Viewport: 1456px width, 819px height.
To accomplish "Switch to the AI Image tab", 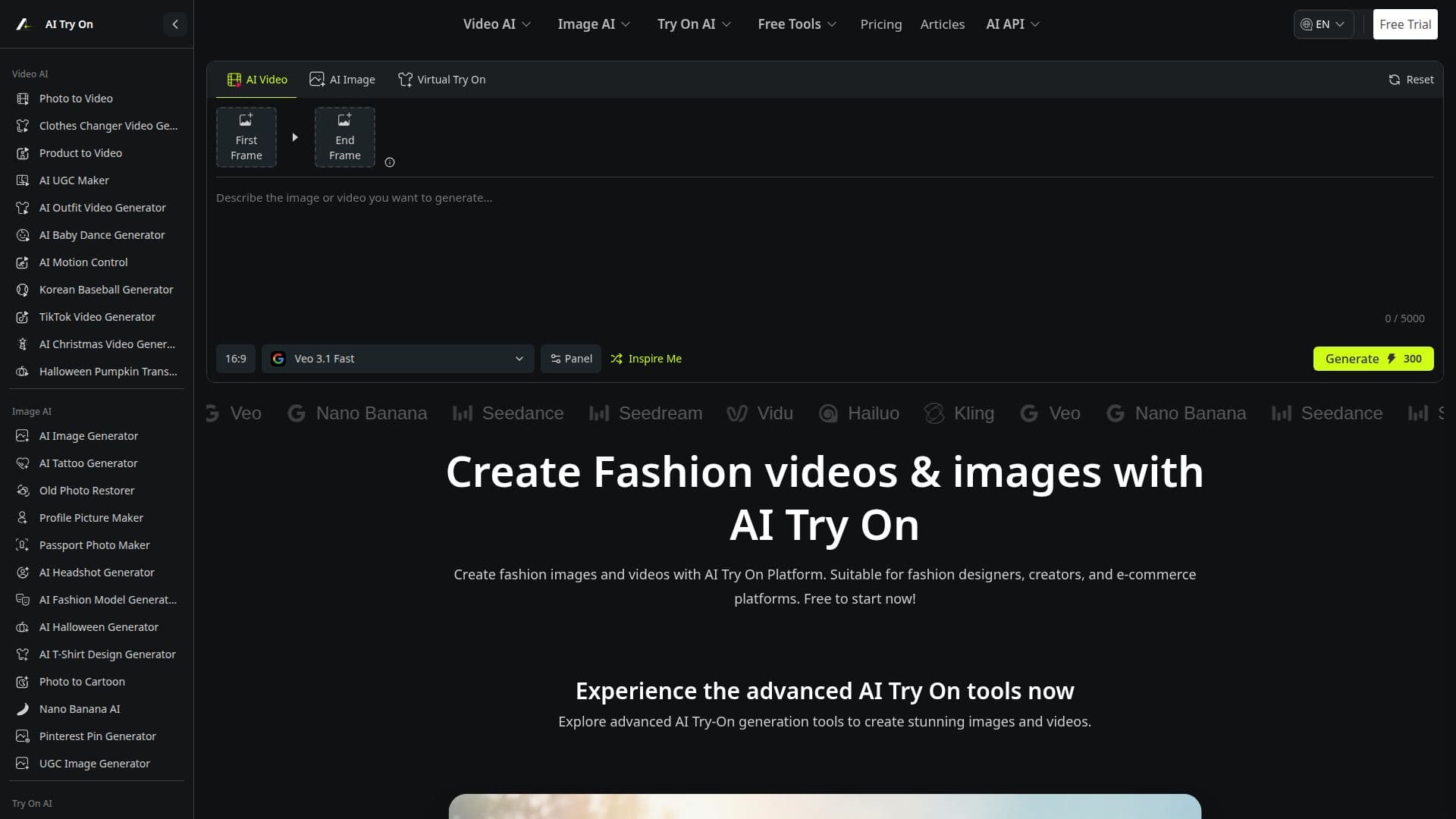I will coord(342,80).
